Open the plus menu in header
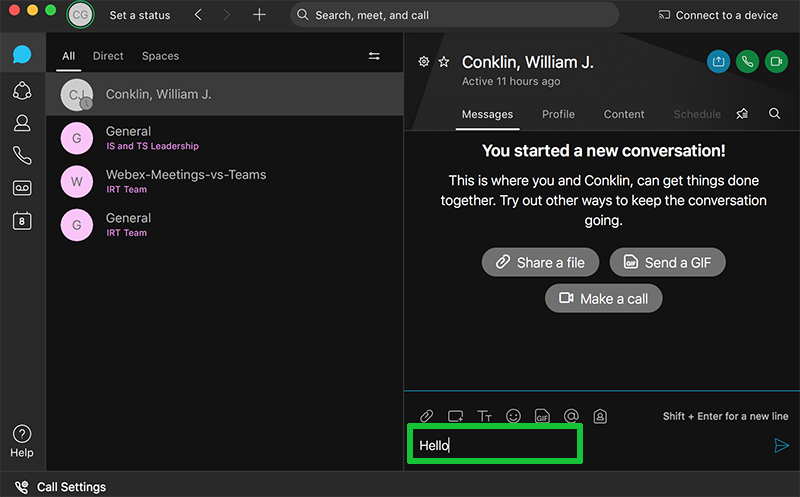 tap(259, 15)
